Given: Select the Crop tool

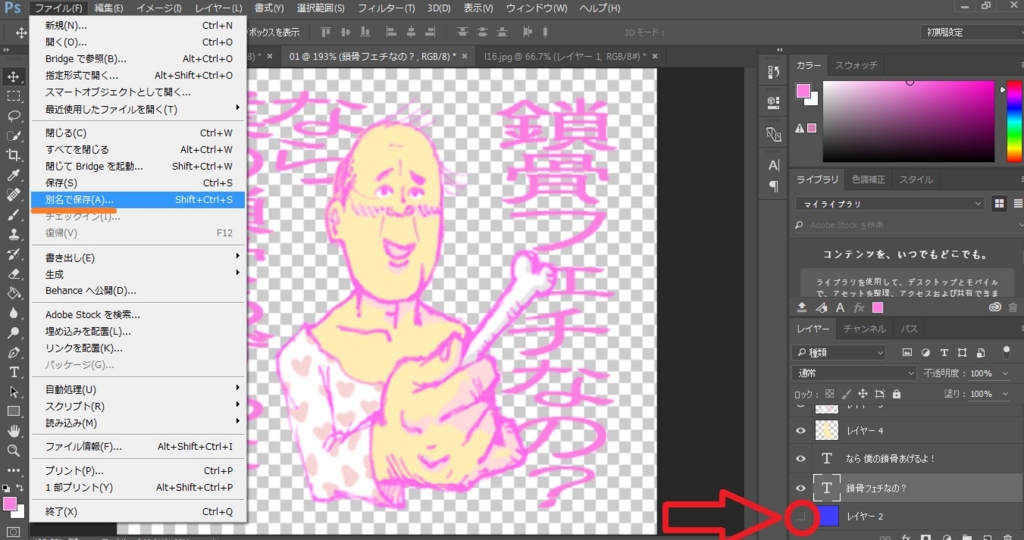Looking at the screenshot, I should coord(13,155).
